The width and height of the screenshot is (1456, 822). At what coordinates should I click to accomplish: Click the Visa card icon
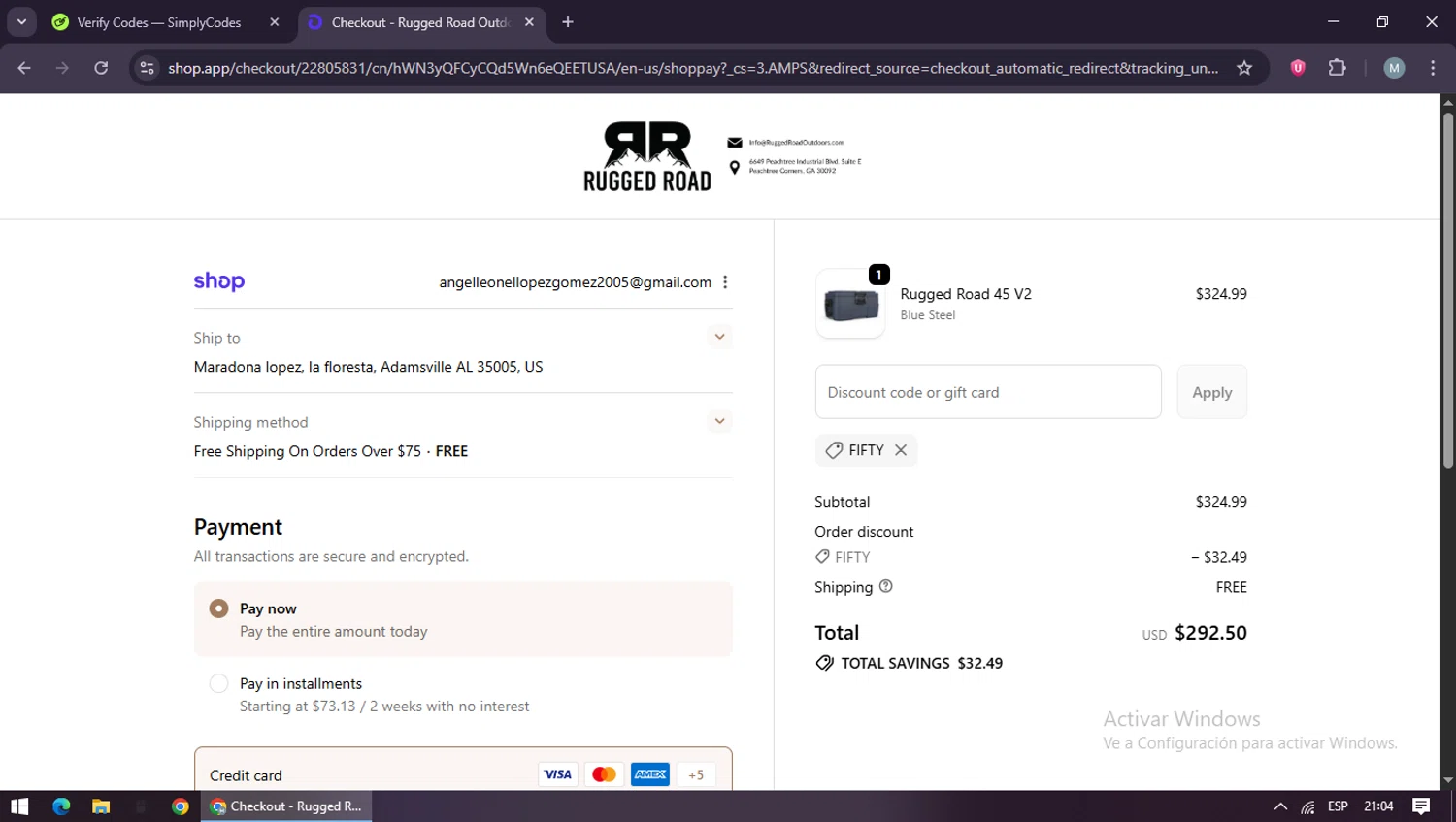(557, 774)
